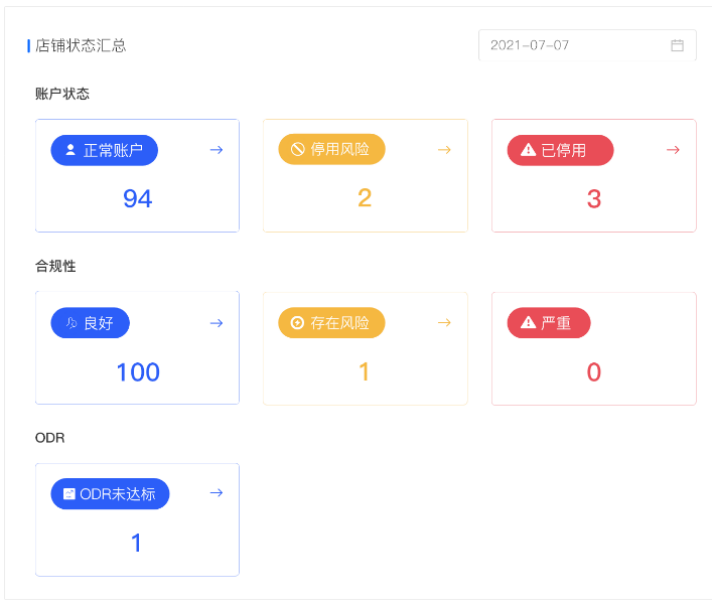This screenshot has height=607, width=712.
Task: Click the 3 disabled accounts count
Action: [x=594, y=199]
